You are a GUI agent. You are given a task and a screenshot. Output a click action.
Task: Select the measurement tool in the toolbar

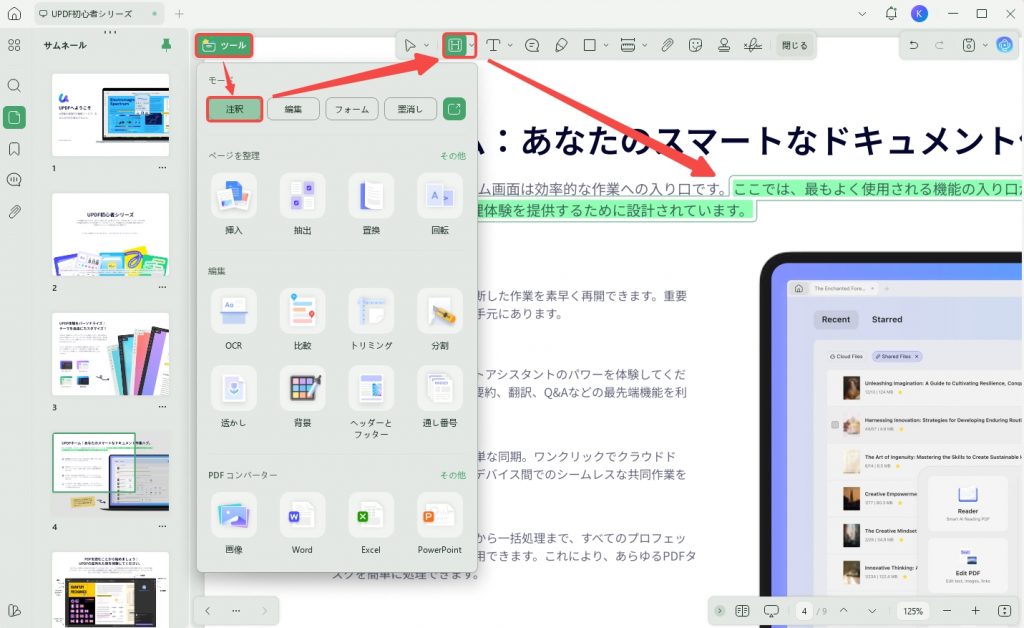pyautogui.click(x=628, y=45)
